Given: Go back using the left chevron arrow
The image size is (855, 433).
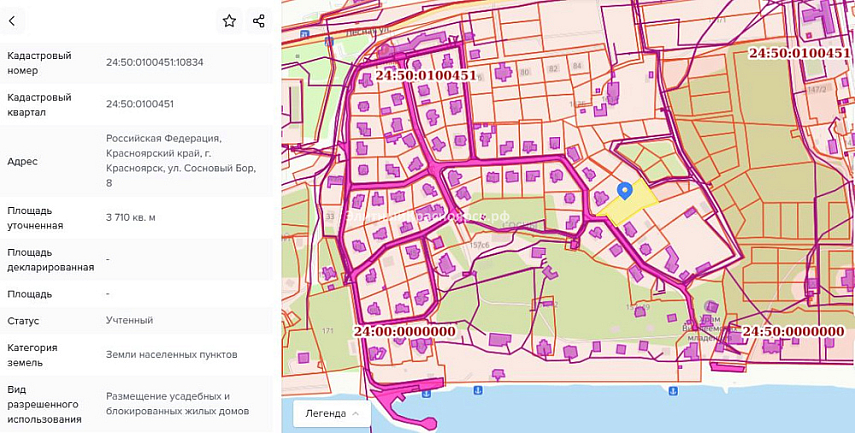Looking at the screenshot, I should 11,21.
